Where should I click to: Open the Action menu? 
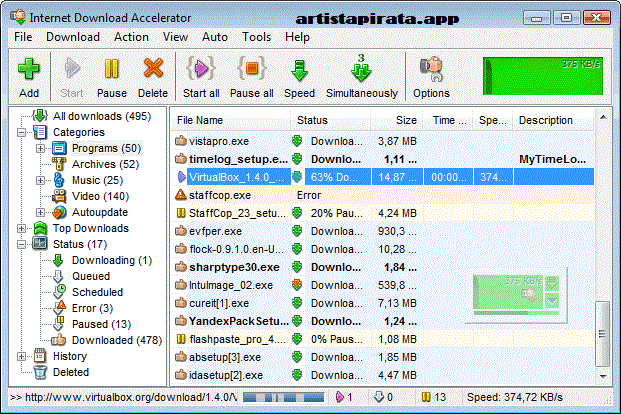[131, 37]
